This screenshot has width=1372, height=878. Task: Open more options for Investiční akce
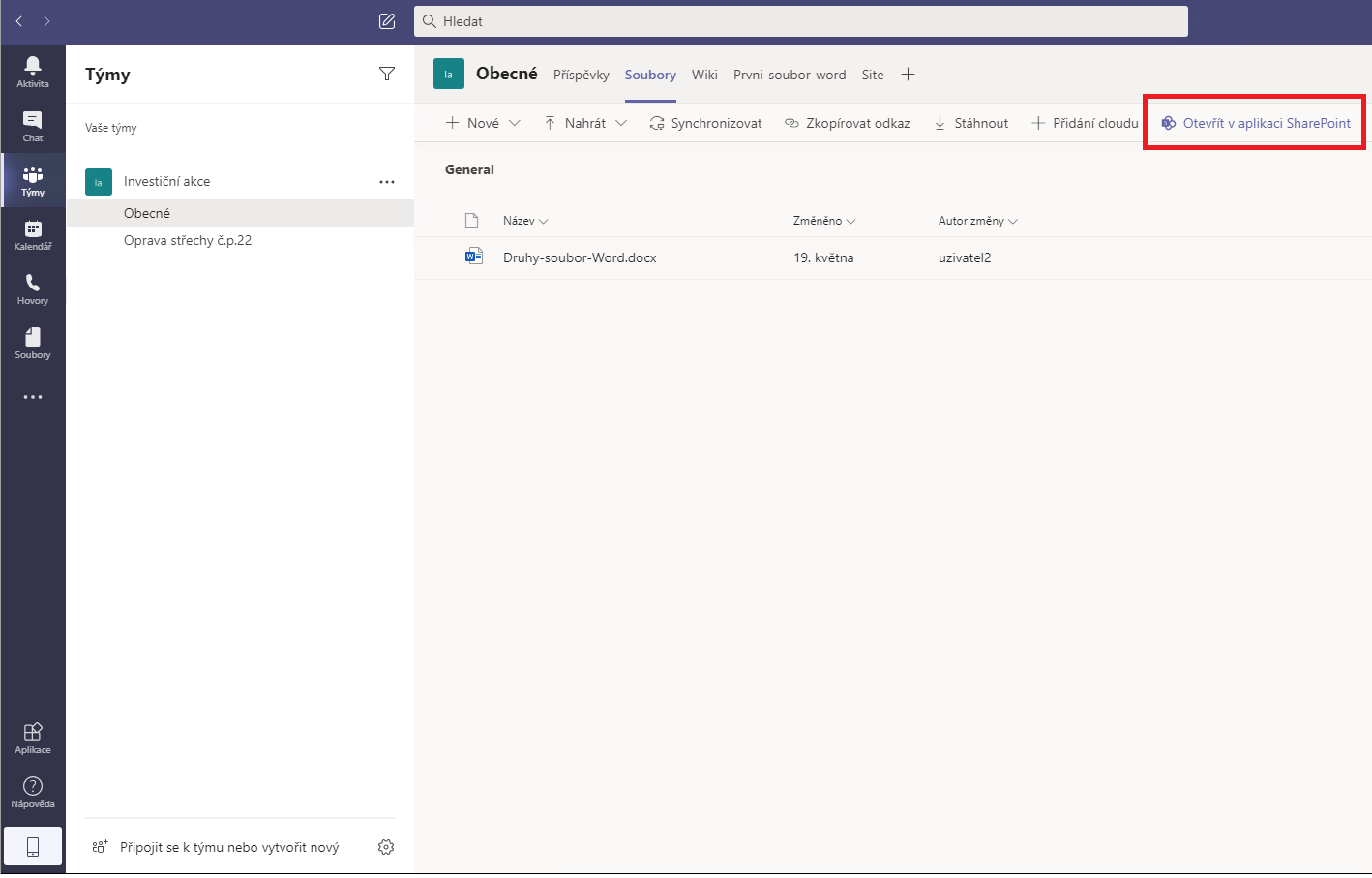[x=387, y=181]
